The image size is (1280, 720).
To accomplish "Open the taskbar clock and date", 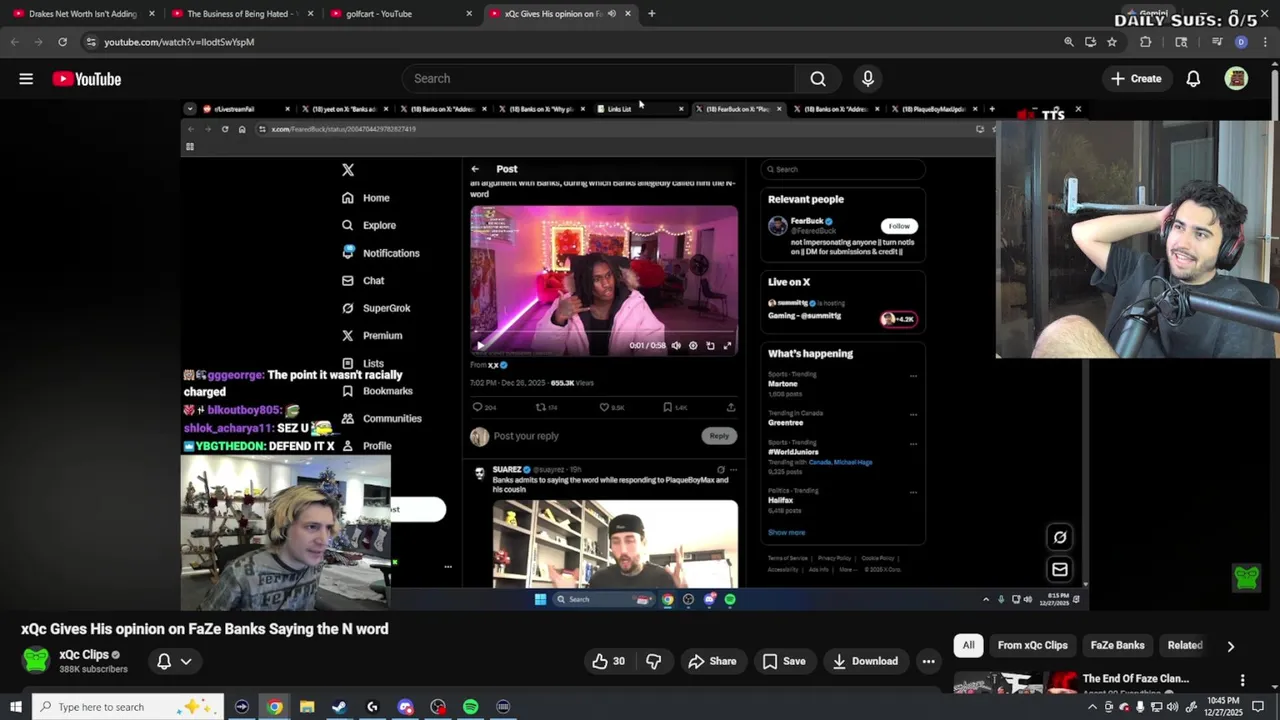I will click(x=1223, y=707).
